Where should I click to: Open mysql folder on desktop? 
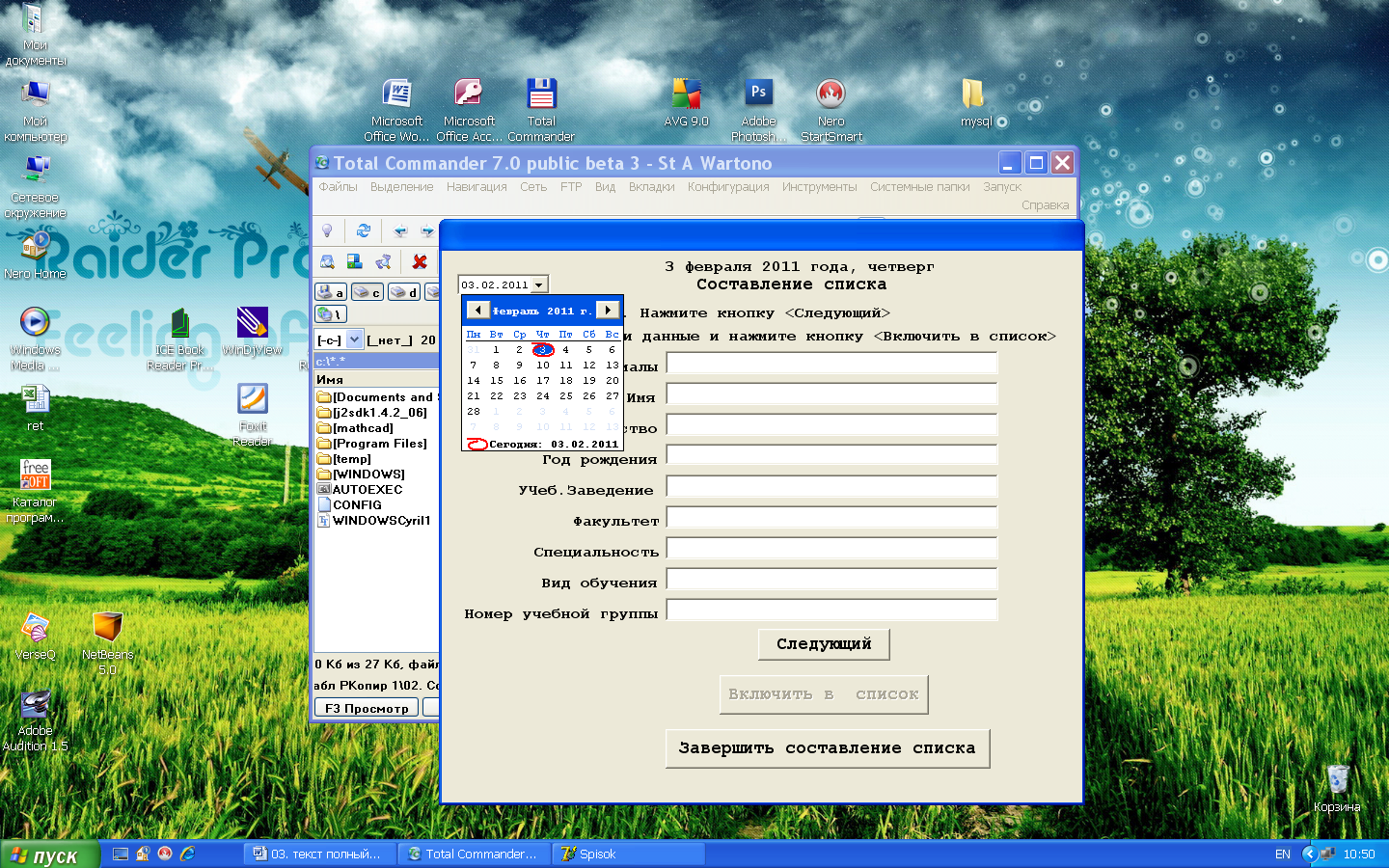975,102
